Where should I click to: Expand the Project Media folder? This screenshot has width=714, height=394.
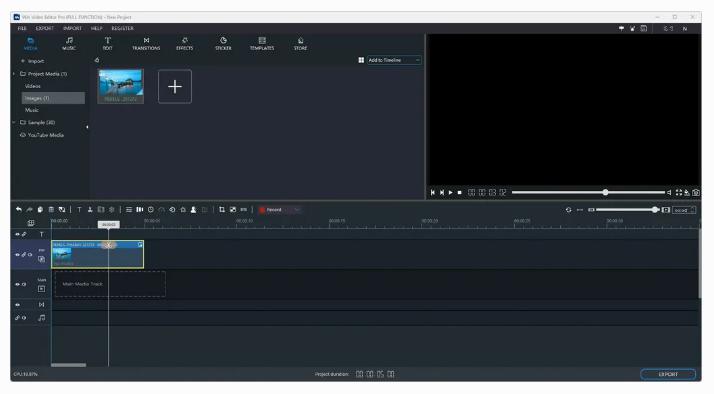pyautogui.click(x=14, y=74)
